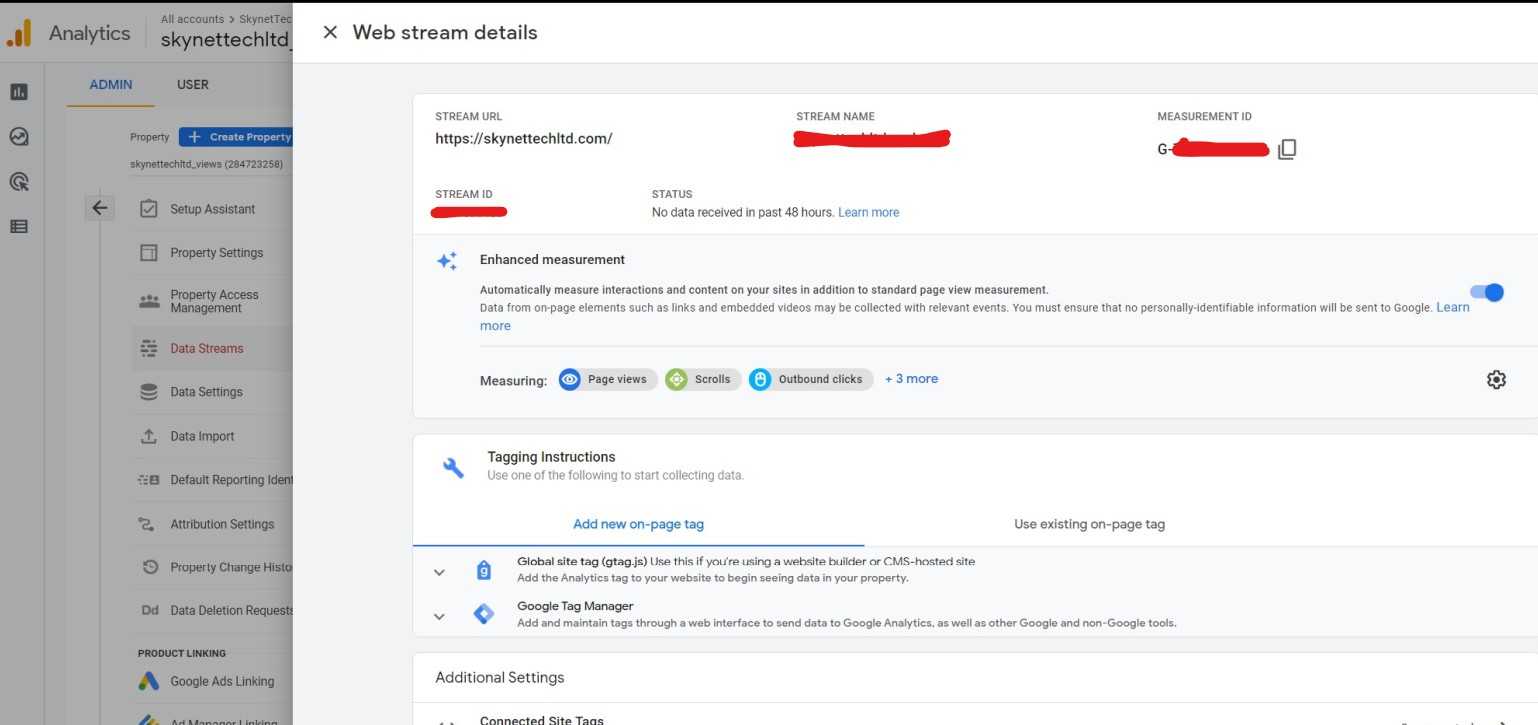
Task: Select the stream URL https://skynettechltd.com/
Action: coord(523,139)
